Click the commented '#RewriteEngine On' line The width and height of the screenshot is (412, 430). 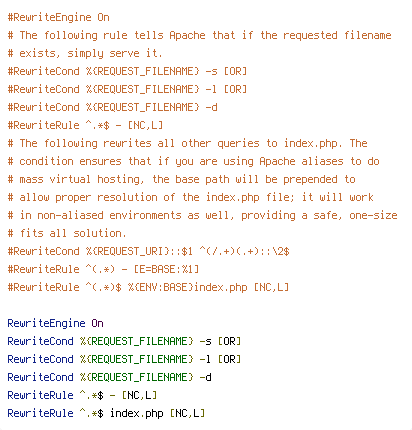(58, 17)
